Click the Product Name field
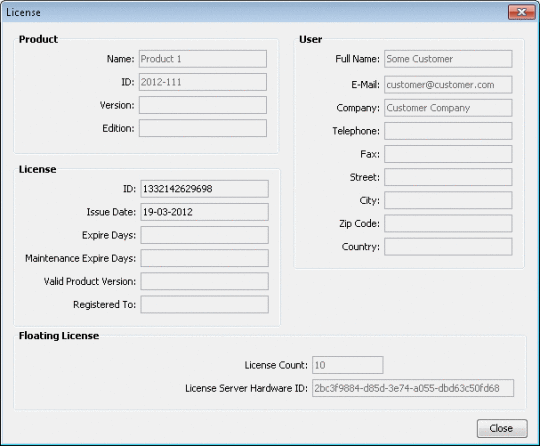The width and height of the screenshot is (540, 446). pos(203,59)
